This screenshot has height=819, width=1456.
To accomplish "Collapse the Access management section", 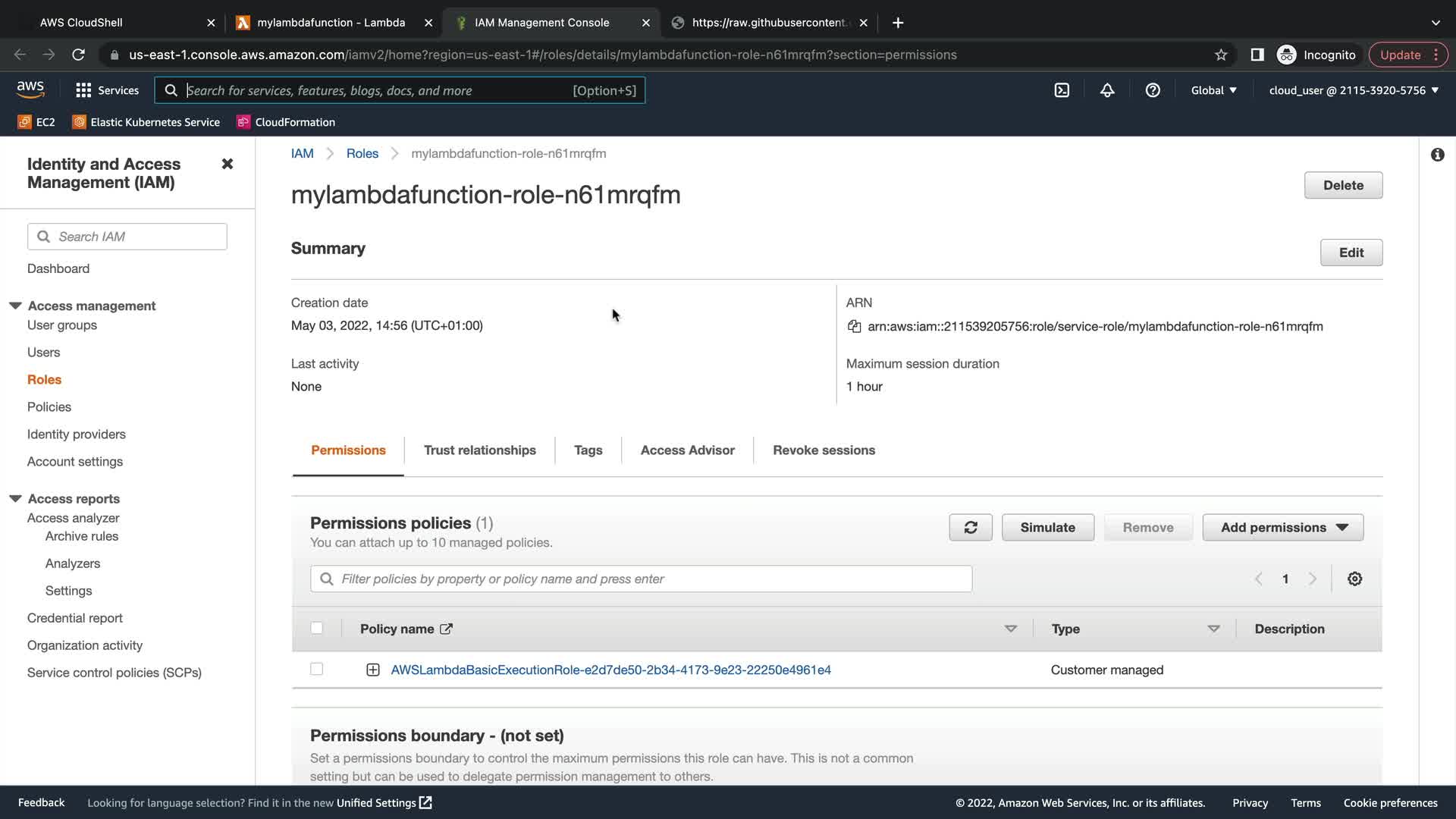I will coord(15,306).
